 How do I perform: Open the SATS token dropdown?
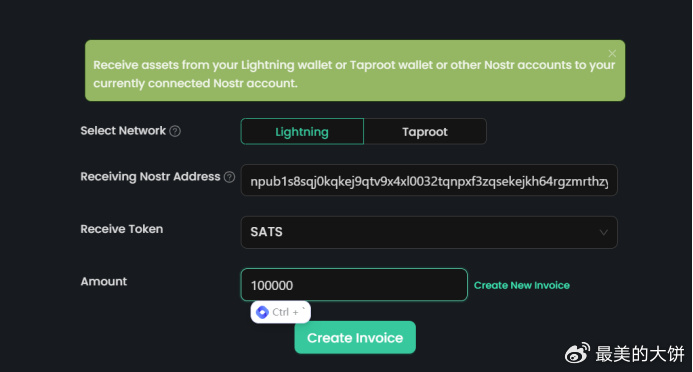429,232
